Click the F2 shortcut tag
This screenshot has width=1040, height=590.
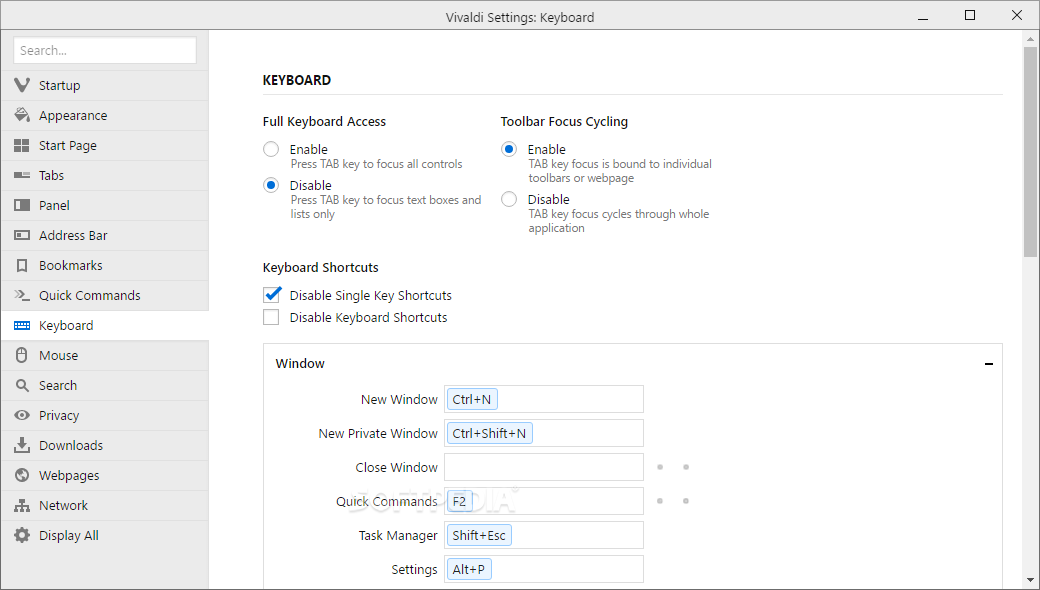point(460,501)
